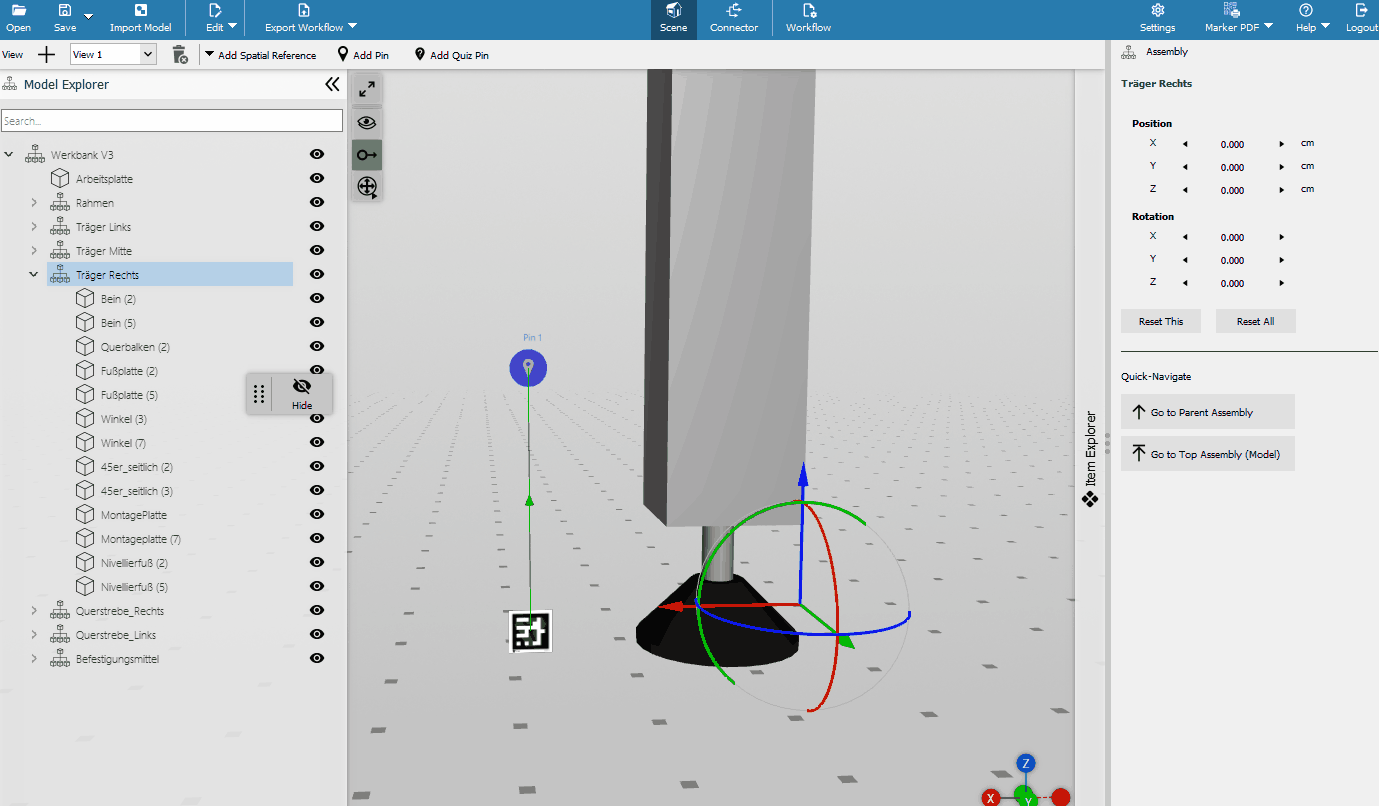
Task: Click Reset All button
Action: pyautogui.click(x=1255, y=321)
